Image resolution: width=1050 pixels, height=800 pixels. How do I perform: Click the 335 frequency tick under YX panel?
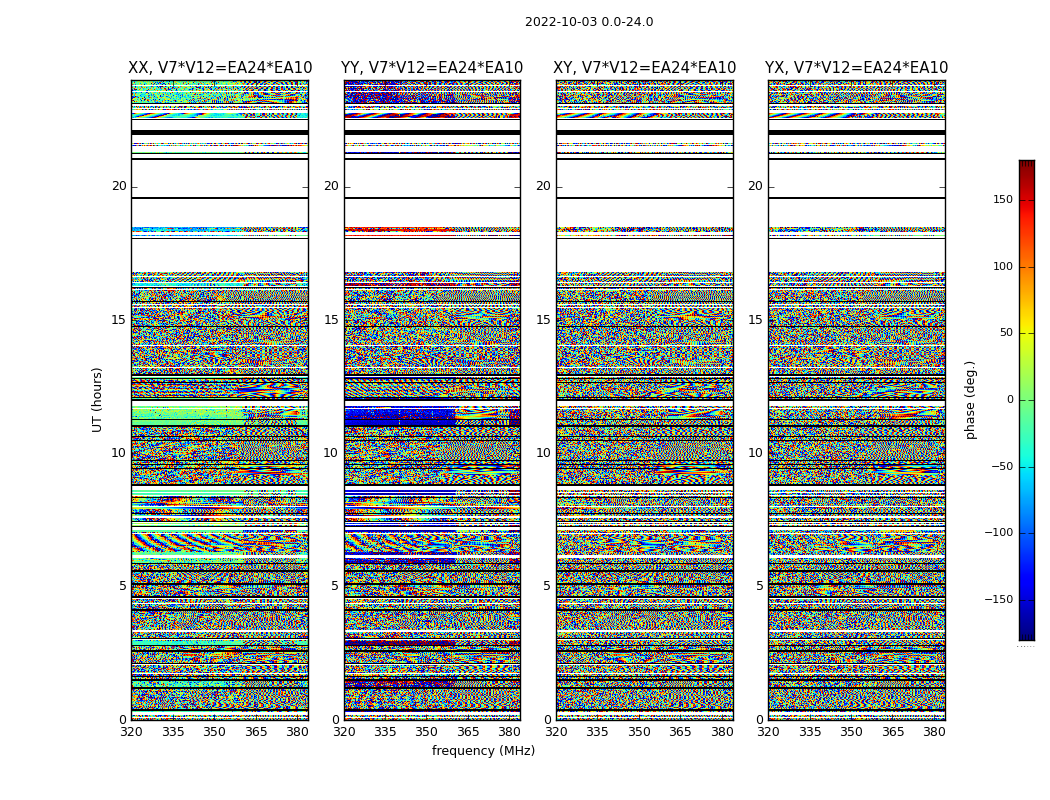pos(810,732)
